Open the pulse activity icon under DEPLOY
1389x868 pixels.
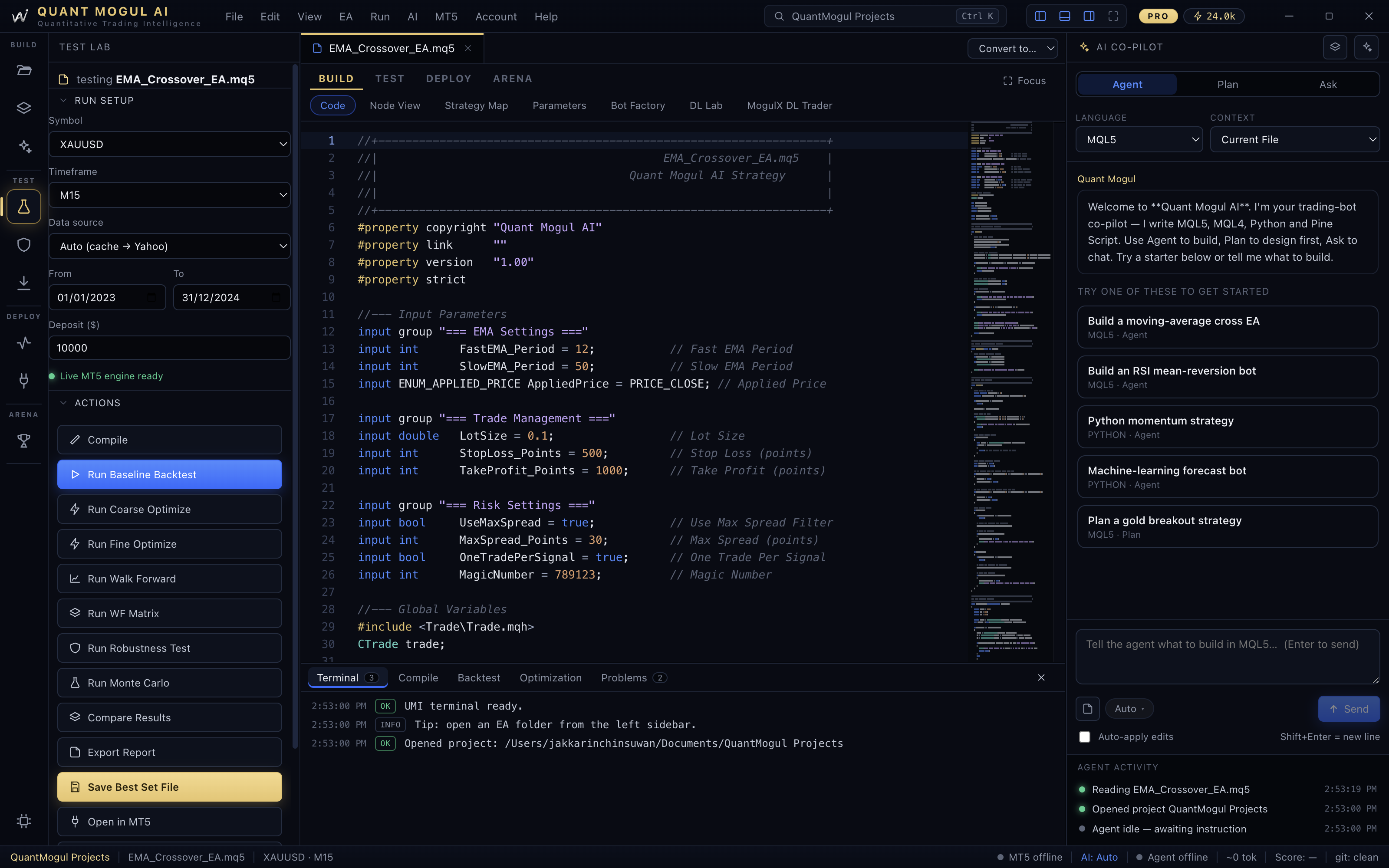pyautogui.click(x=23, y=343)
